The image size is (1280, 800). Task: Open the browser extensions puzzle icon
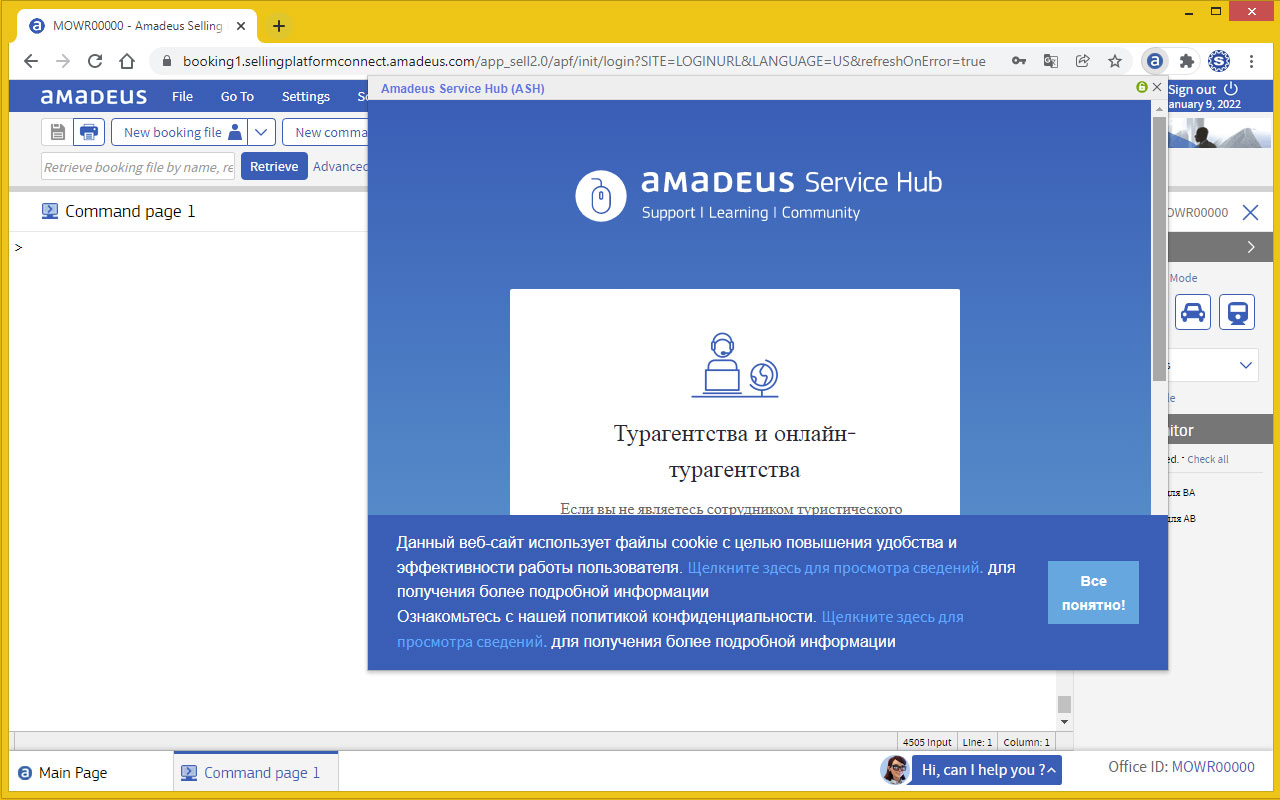(1187, 61)
